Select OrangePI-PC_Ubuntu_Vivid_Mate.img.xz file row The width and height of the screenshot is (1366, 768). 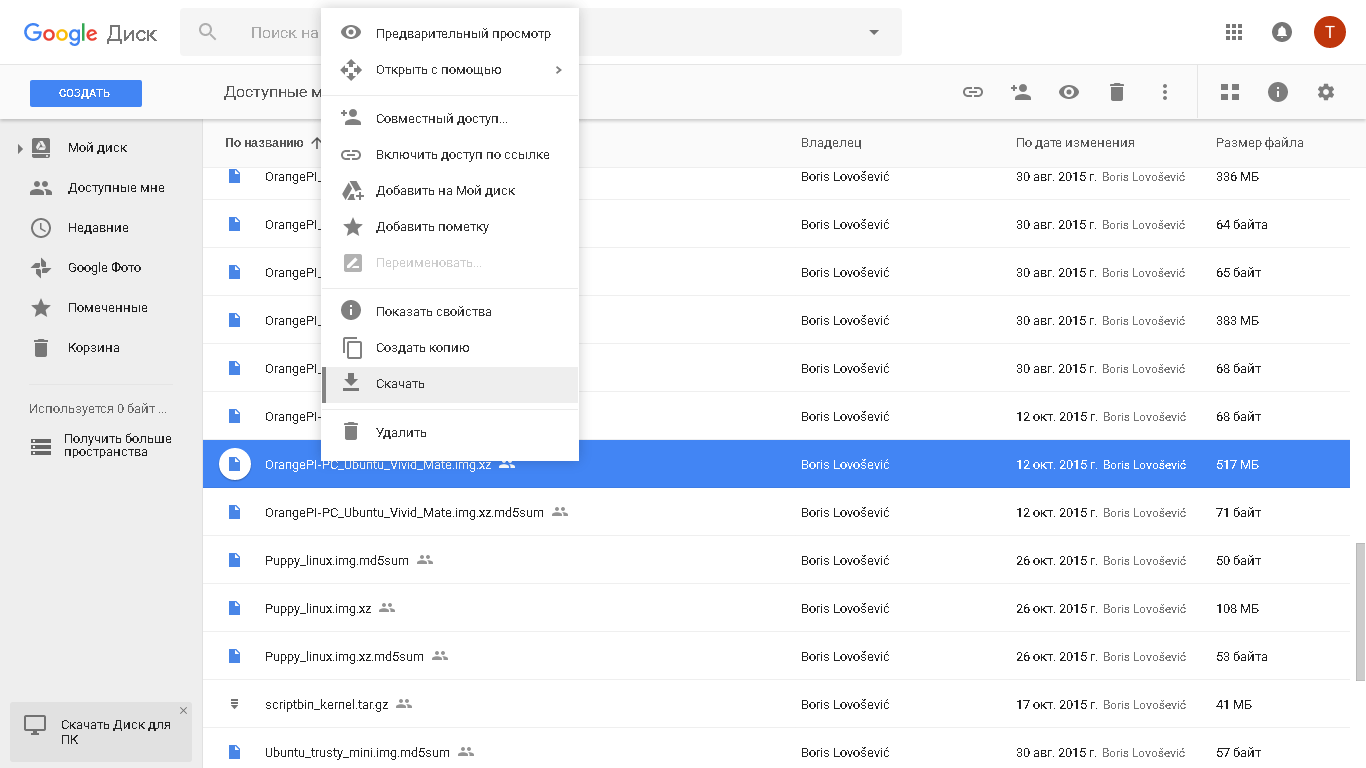pos(776,464)
